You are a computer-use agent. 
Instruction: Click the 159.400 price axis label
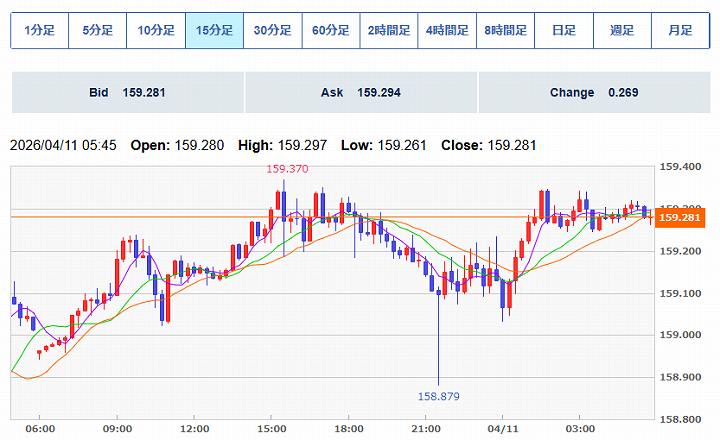point(679,167)
